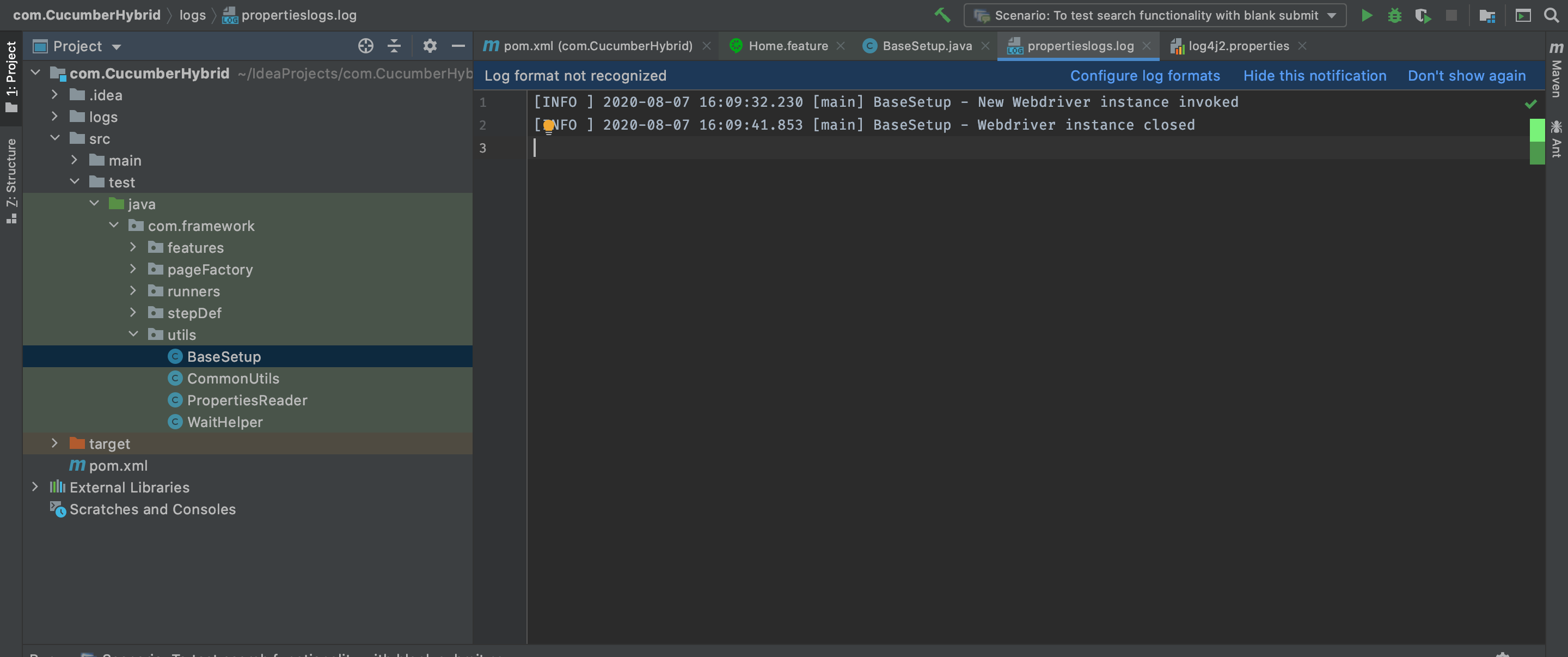Click Configure log formats link
1568x657 pixels.
pos(1145,76)
